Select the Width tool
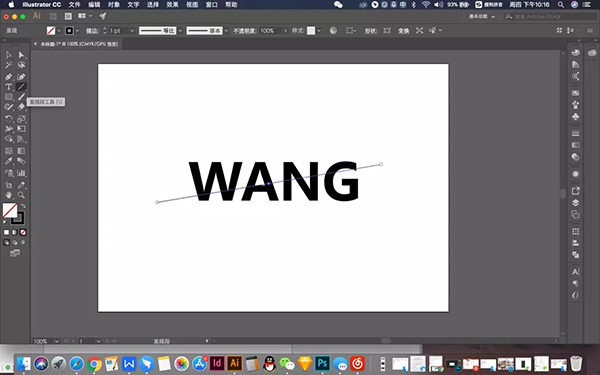Image resolution: width=600 pixels, height=375 pixels. 8,129
